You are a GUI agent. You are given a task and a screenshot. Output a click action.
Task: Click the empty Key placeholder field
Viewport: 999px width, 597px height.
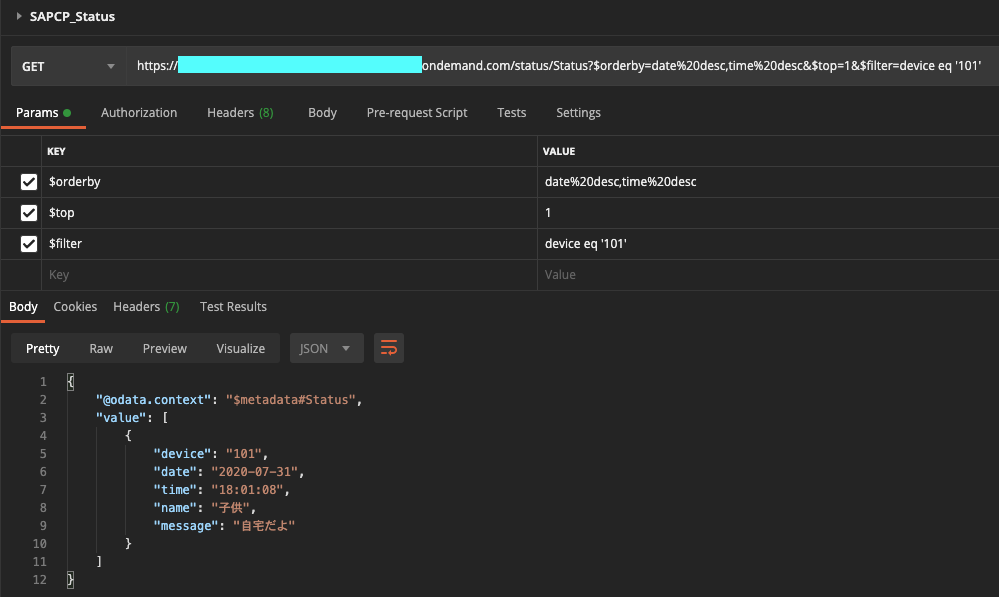click(290, 275)
